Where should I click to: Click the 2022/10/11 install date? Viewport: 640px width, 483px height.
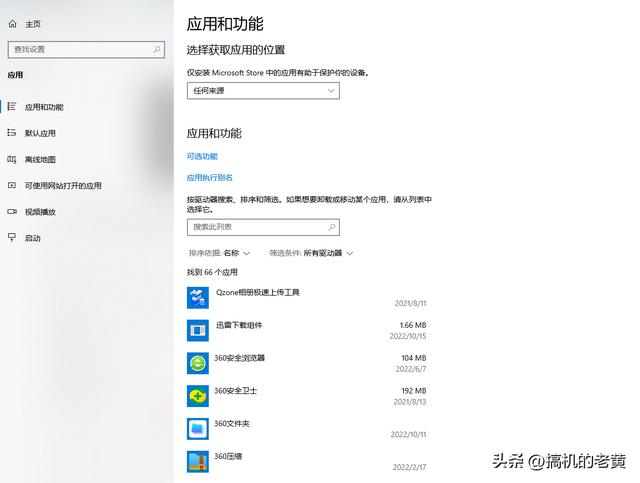(x=408, y=434)
